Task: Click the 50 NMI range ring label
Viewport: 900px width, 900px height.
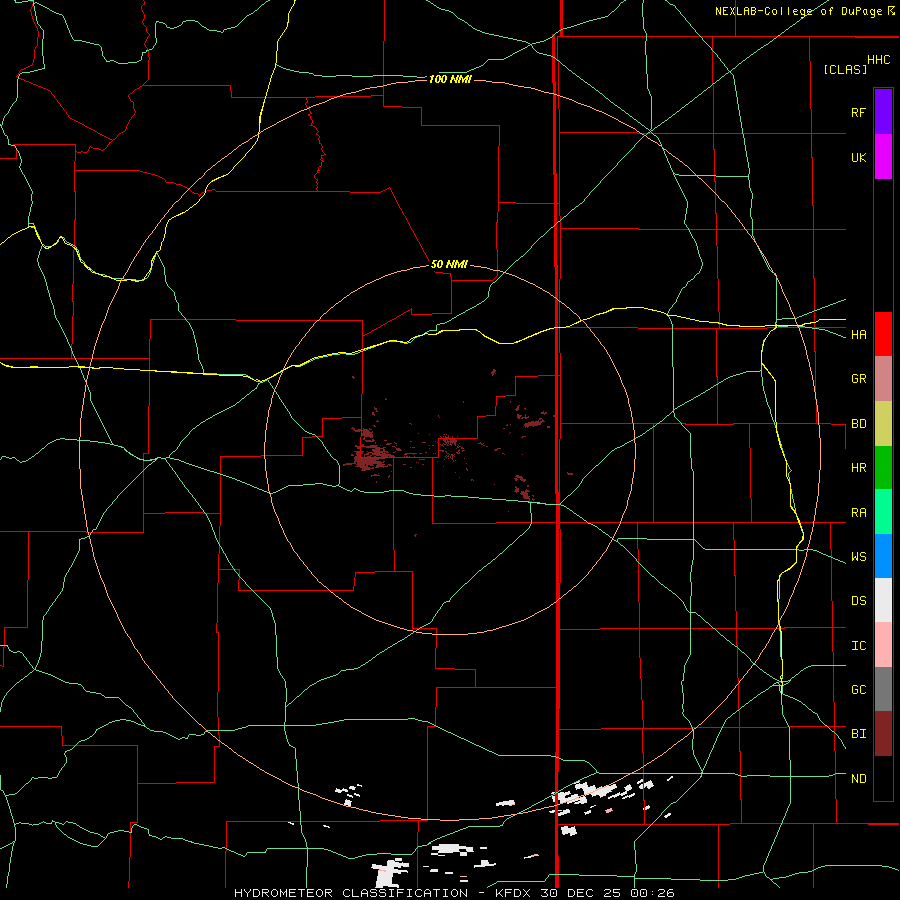Action: pyautogui.click(x=449, y=264)
